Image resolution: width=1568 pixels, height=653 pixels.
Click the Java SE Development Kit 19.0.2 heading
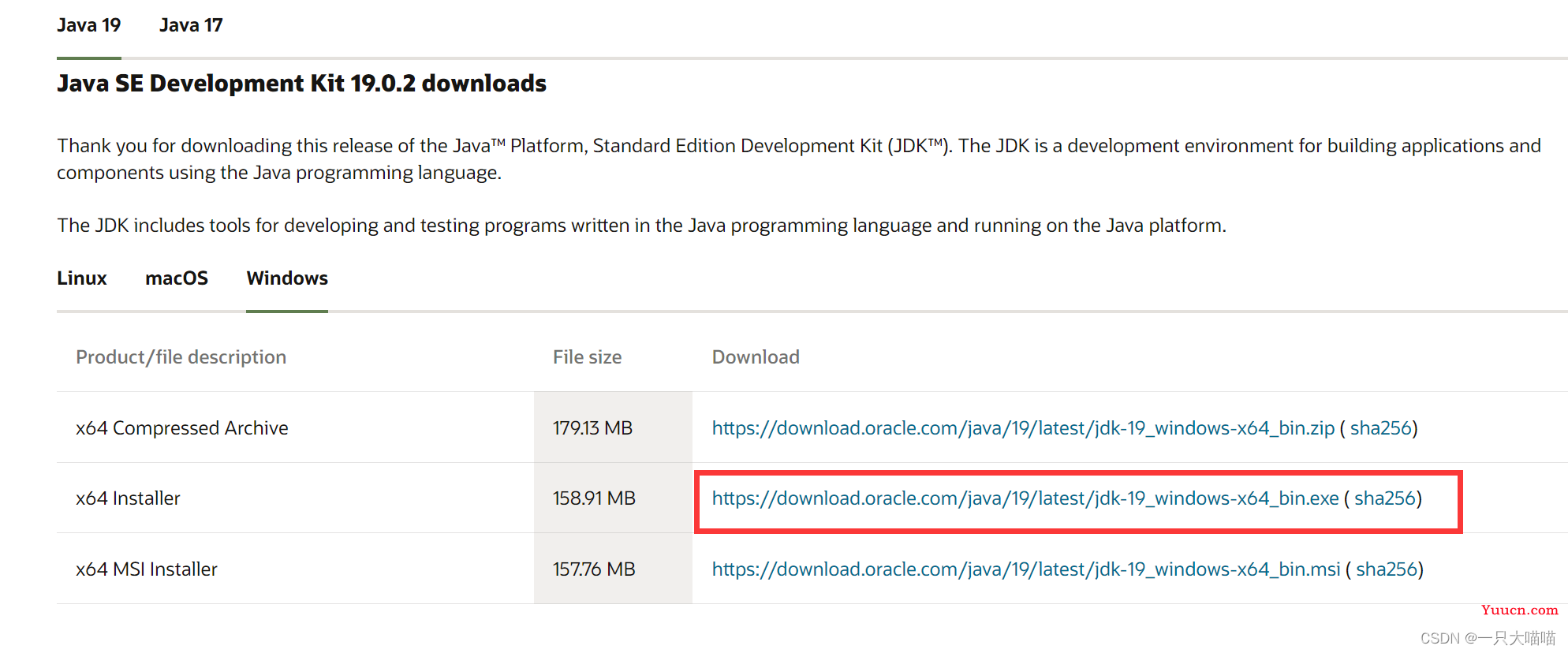tap(301, 84)
